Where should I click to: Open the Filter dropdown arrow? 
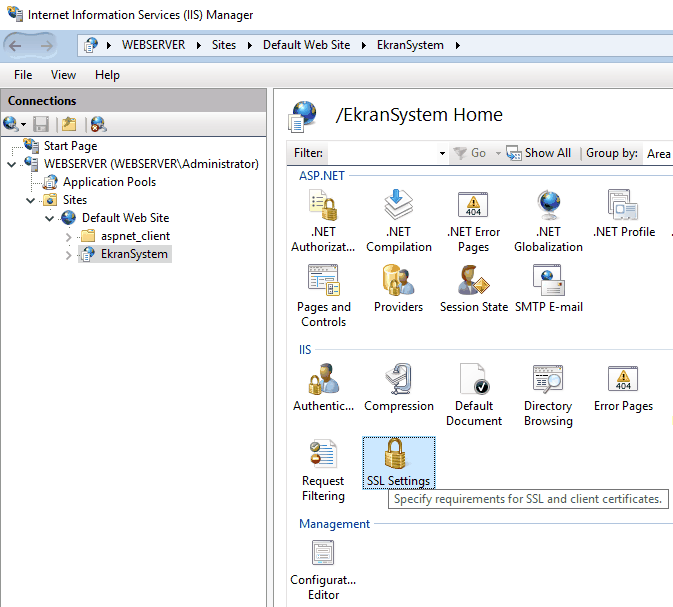coord(442,153)
